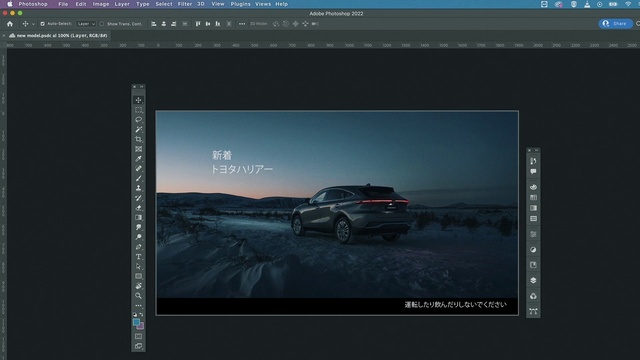
Task: Open the Color panel icon
Action: tap(533, 187)
